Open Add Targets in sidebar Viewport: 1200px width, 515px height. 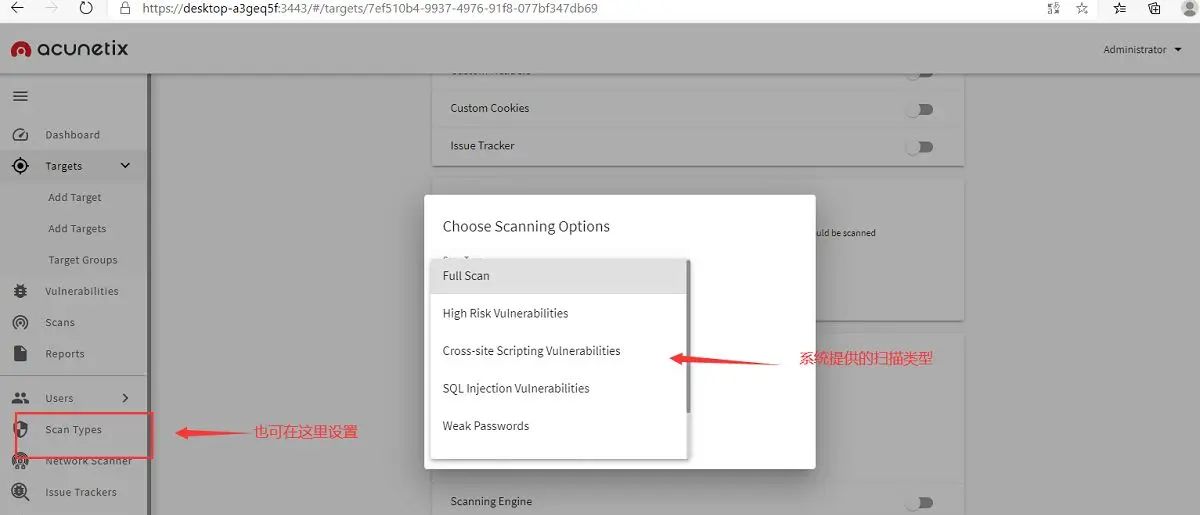click(77, 229)
